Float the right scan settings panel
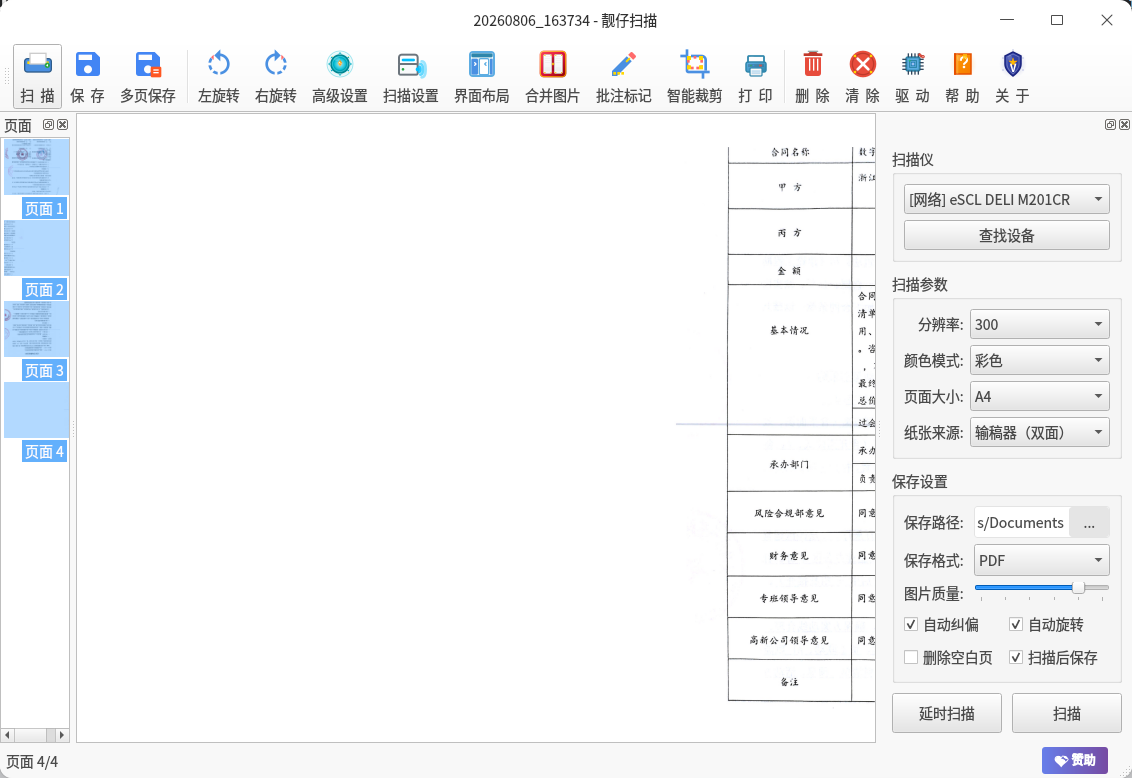 coord(1110,125)
